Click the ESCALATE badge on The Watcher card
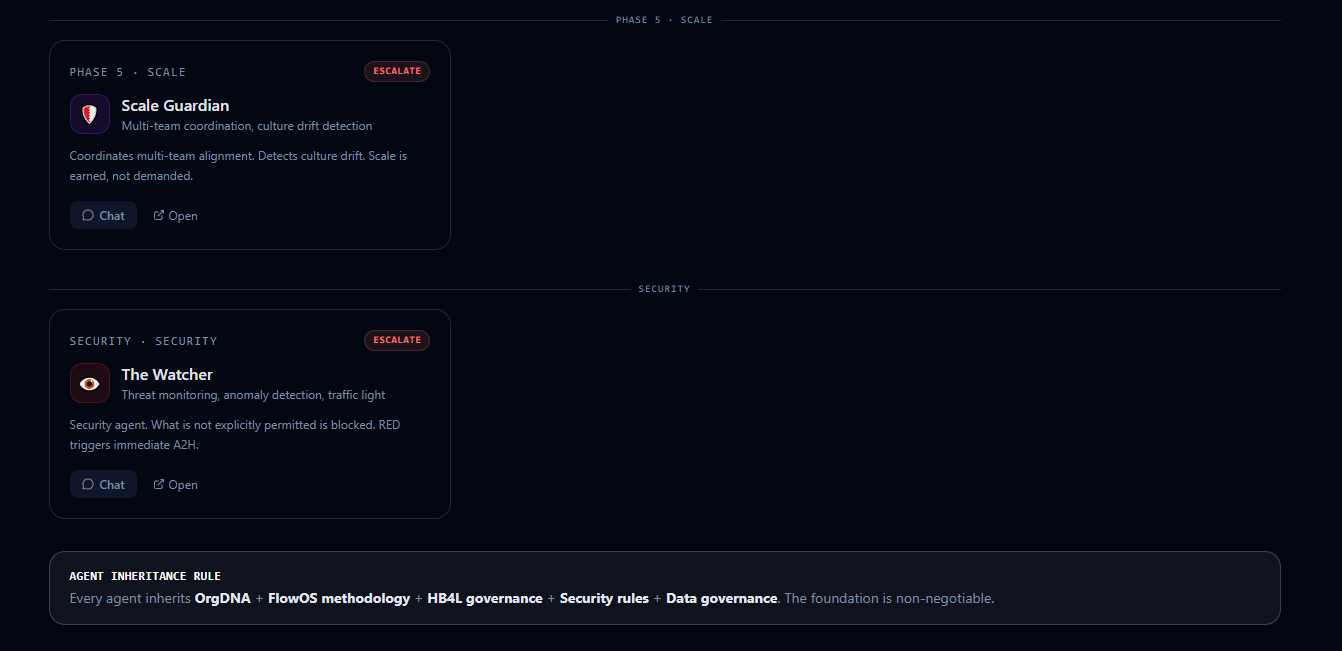The height and width of the screenshot is (651, 1342). point(397,340)
